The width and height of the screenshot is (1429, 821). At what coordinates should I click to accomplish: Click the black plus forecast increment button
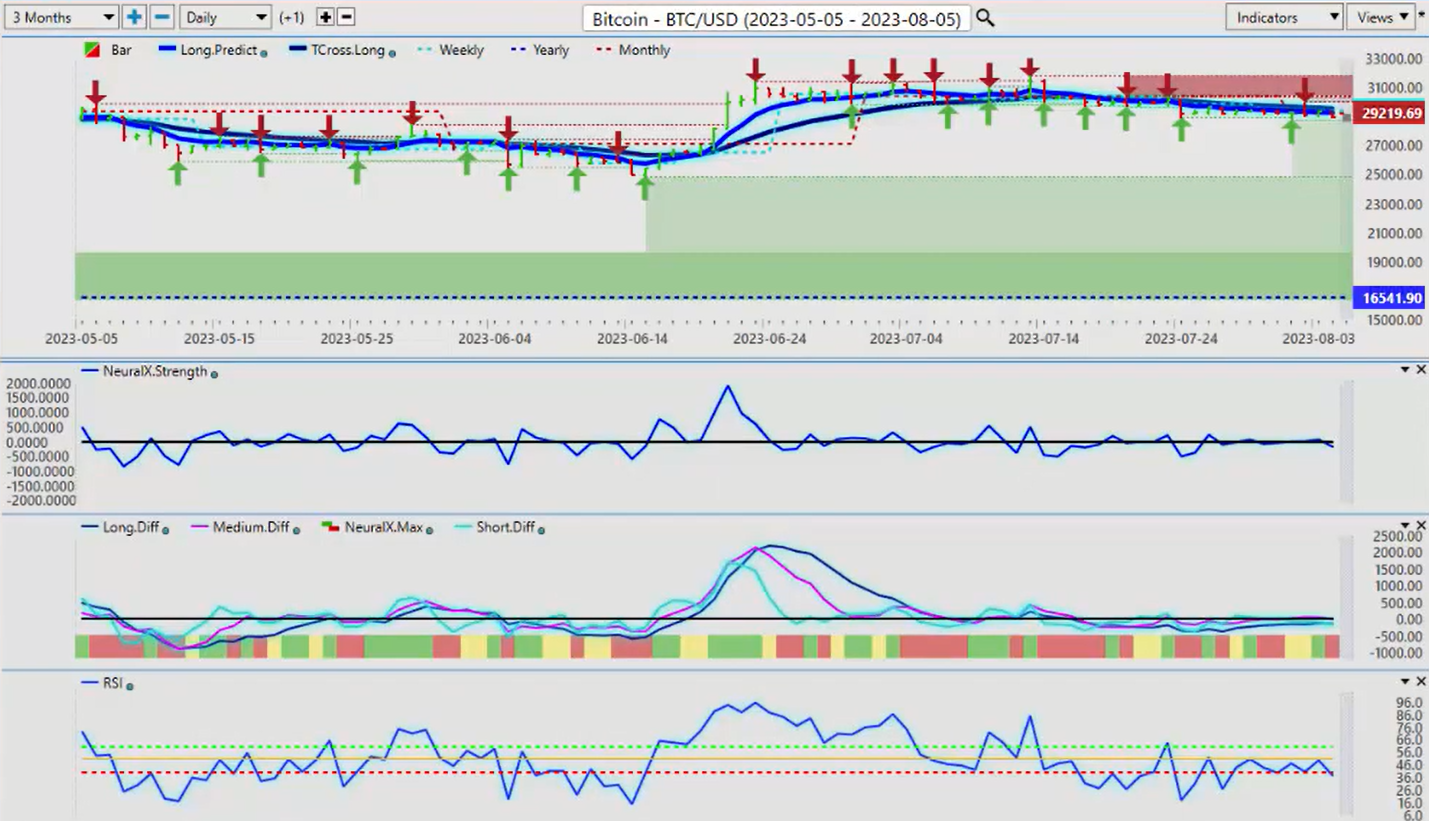(x=325, y=17)
